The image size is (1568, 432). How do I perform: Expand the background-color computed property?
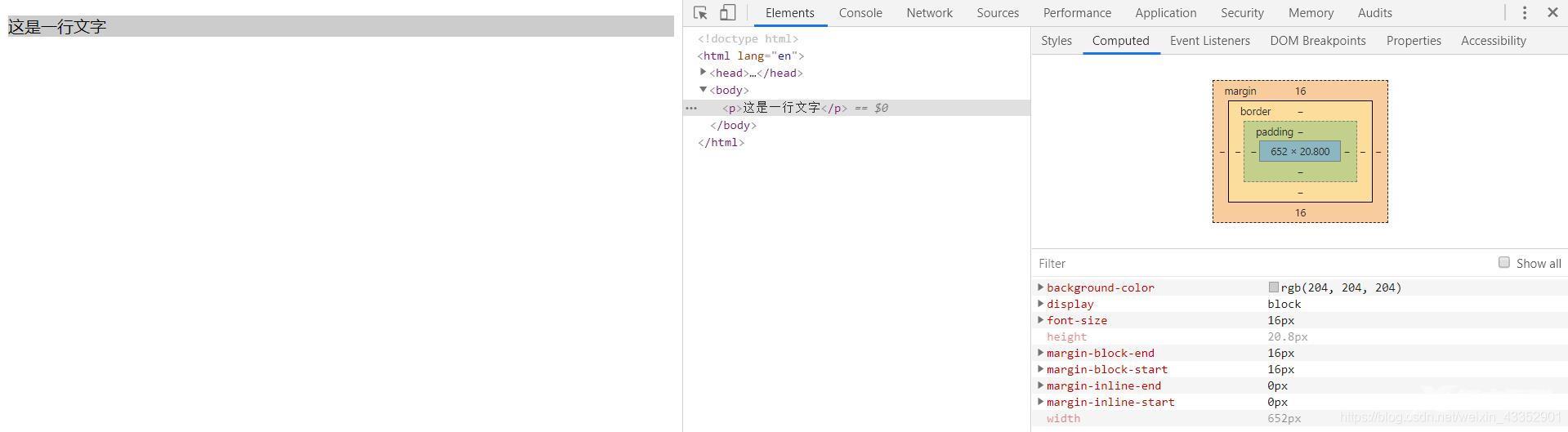pyautogui.click(x=1040, y=287)
